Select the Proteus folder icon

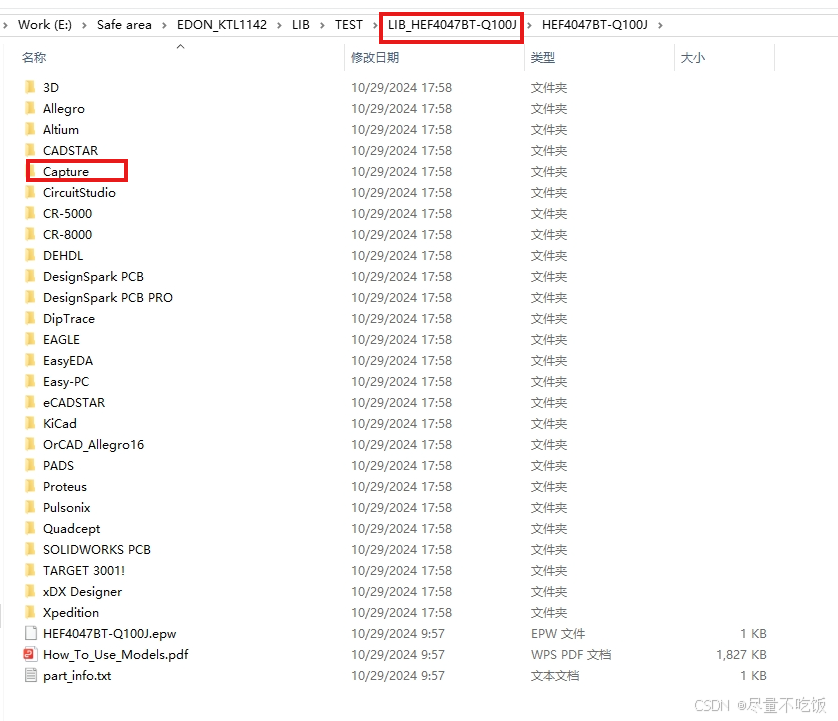30,486
